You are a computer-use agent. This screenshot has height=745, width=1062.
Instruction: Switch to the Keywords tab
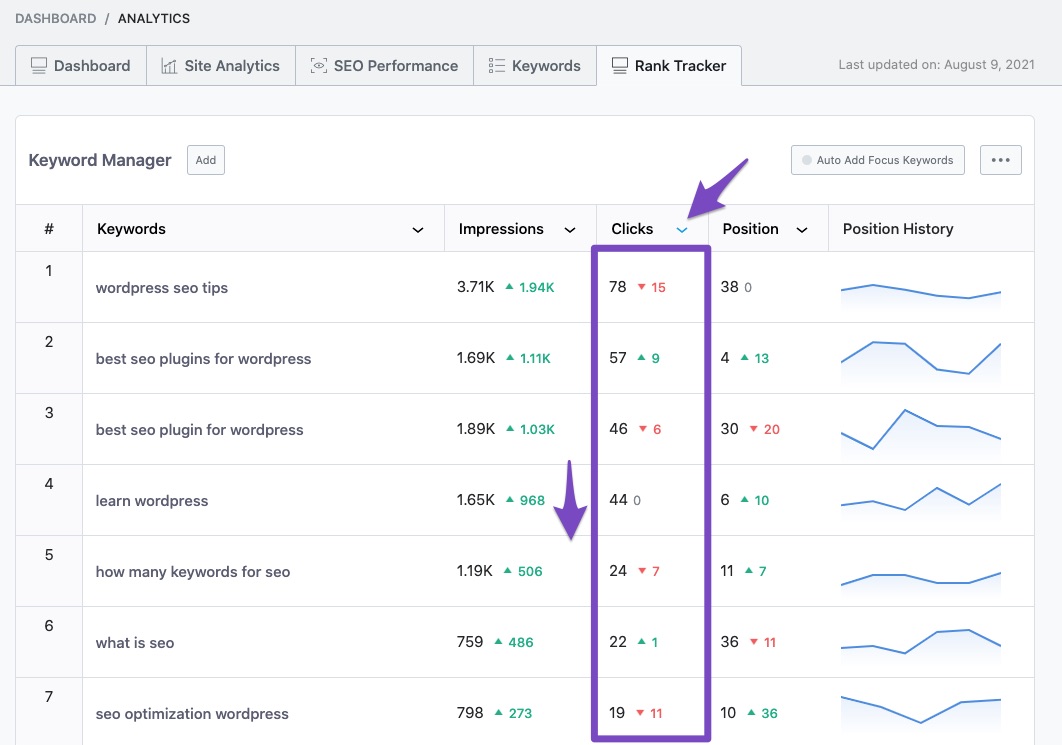pyautogui.click(x=534, y=65)
